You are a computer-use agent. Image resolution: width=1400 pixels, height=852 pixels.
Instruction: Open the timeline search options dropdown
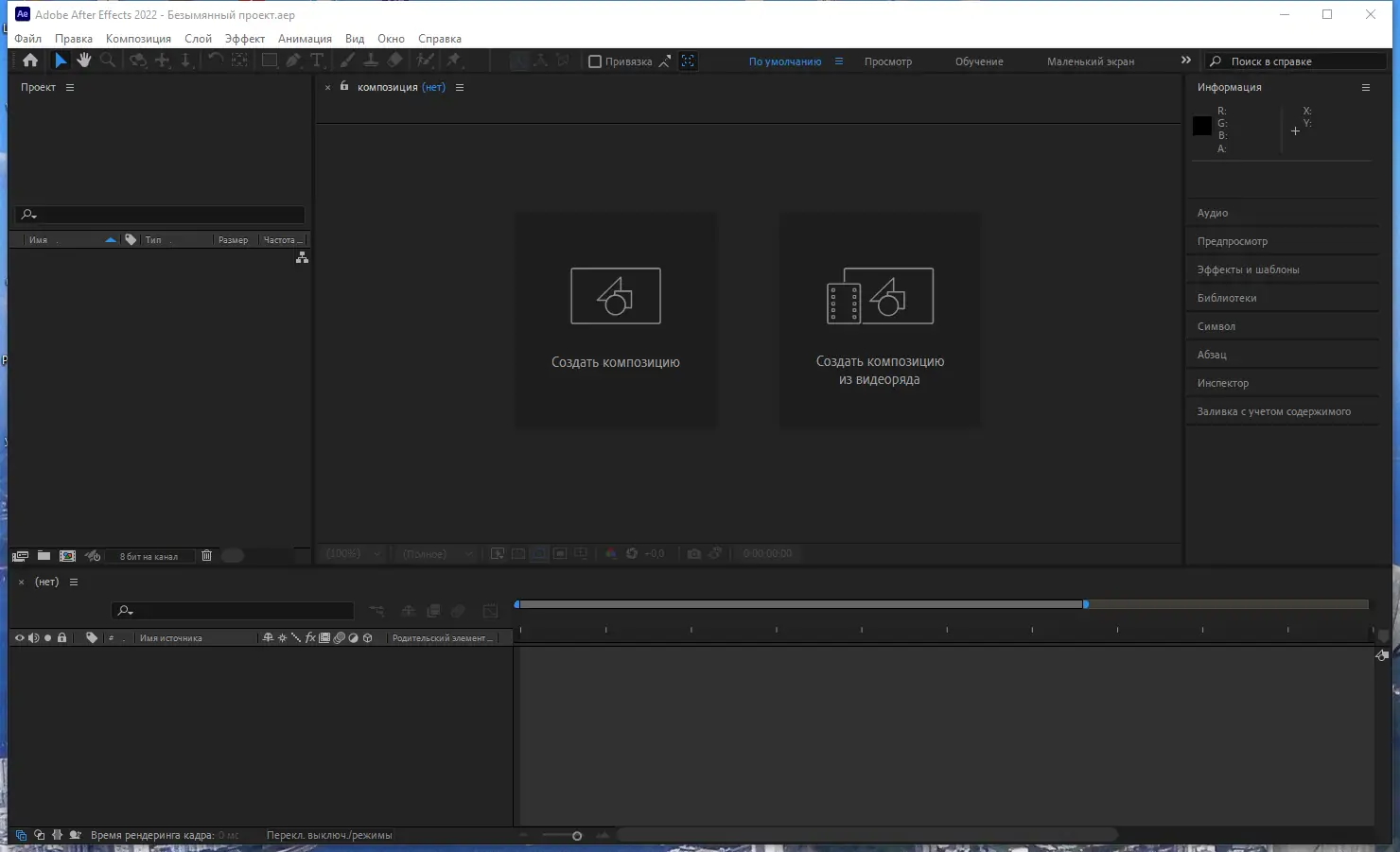(125, 611)
